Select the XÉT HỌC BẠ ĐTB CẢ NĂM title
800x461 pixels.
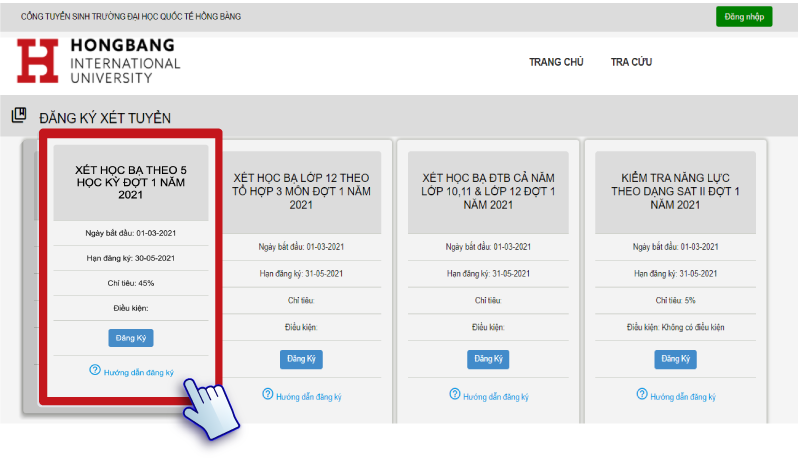coord(488,191)
